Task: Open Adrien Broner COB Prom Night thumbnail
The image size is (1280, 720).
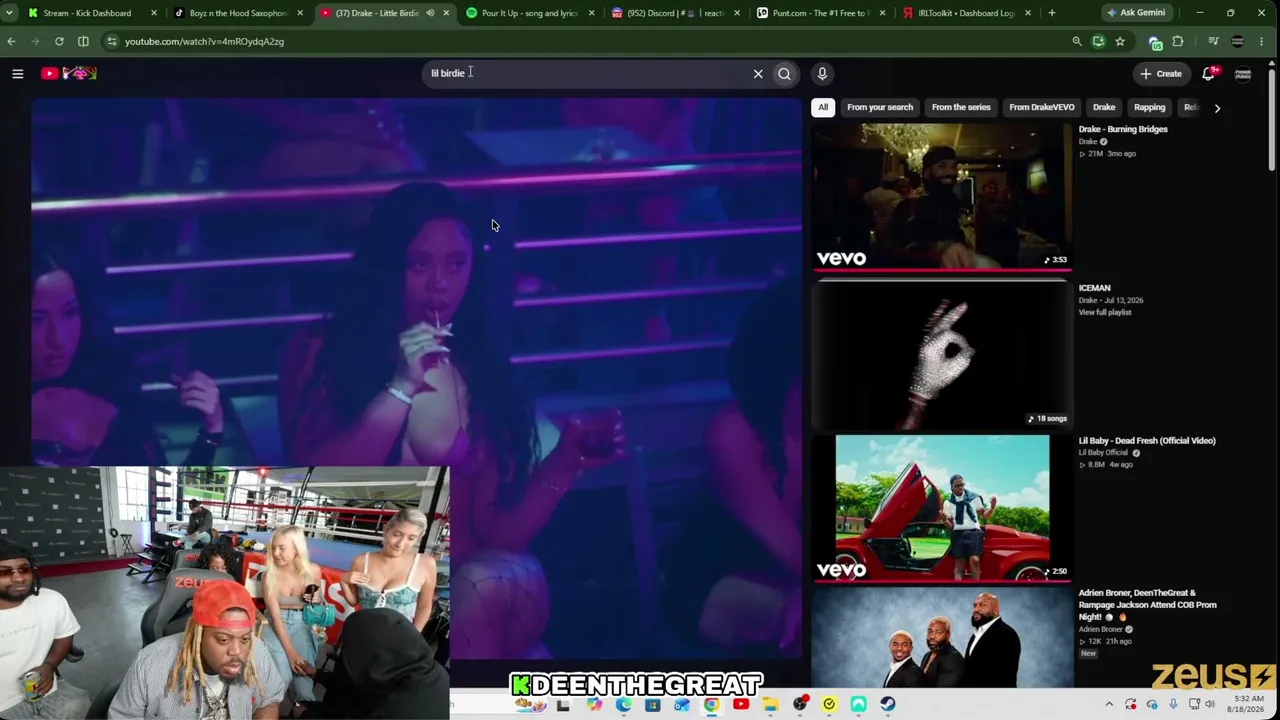Action: point(942,638)
